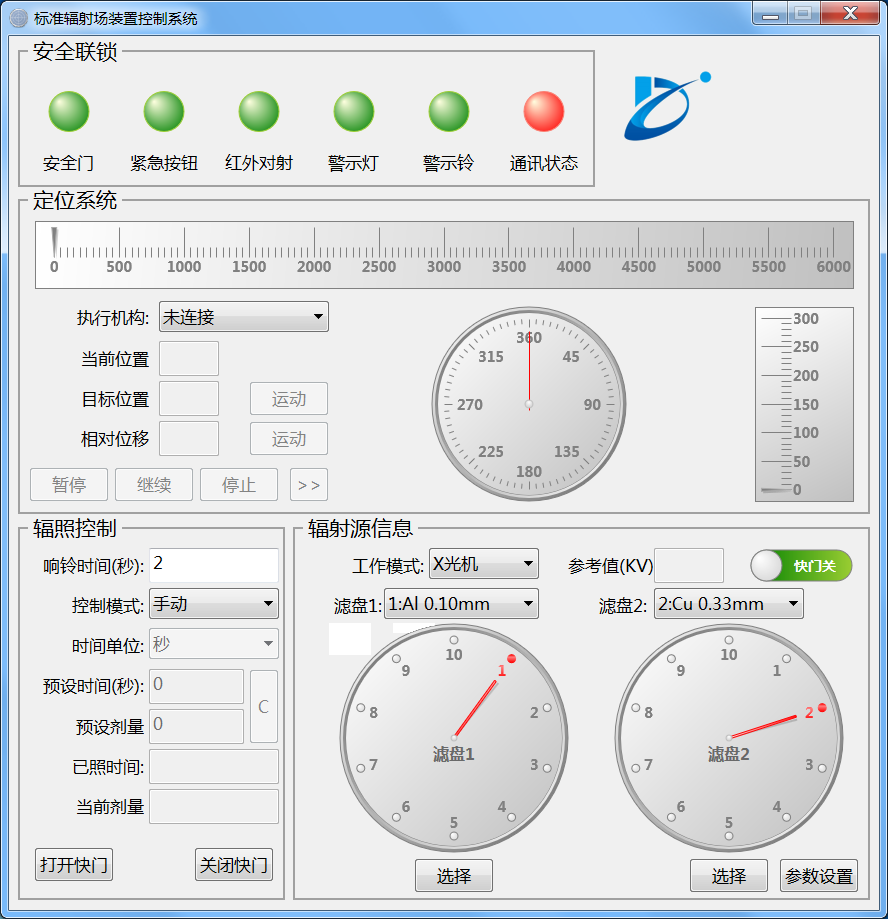Click the title bar application globe icon
Screen dimensions: 888x919
[19, 18]
